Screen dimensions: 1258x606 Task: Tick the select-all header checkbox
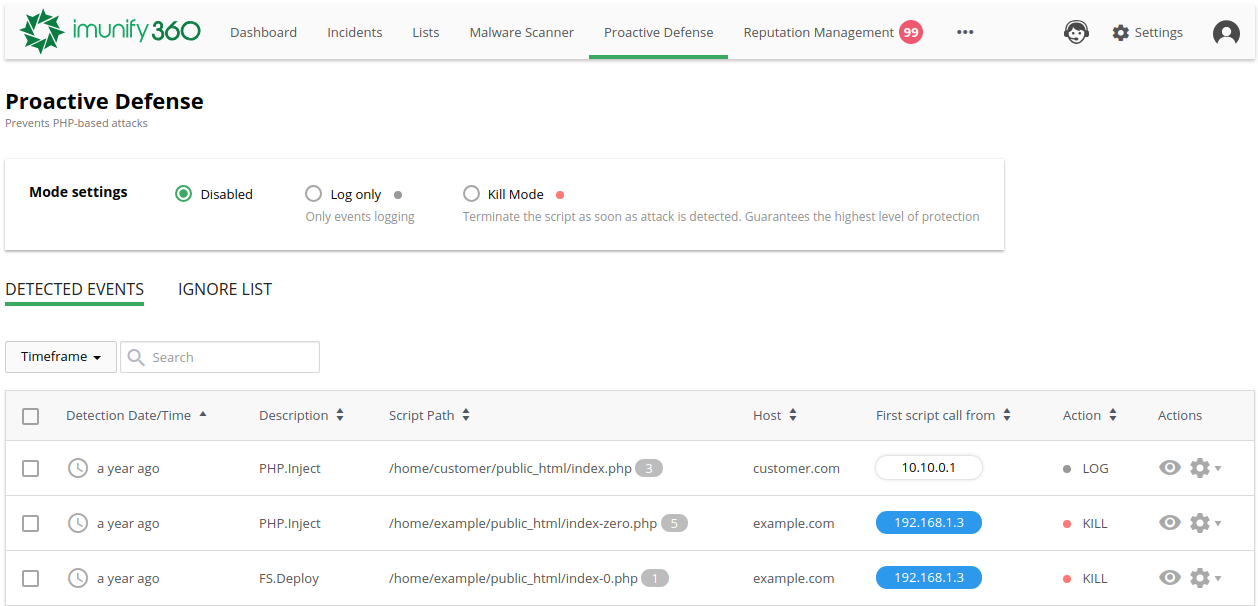[x=31, y=416]
